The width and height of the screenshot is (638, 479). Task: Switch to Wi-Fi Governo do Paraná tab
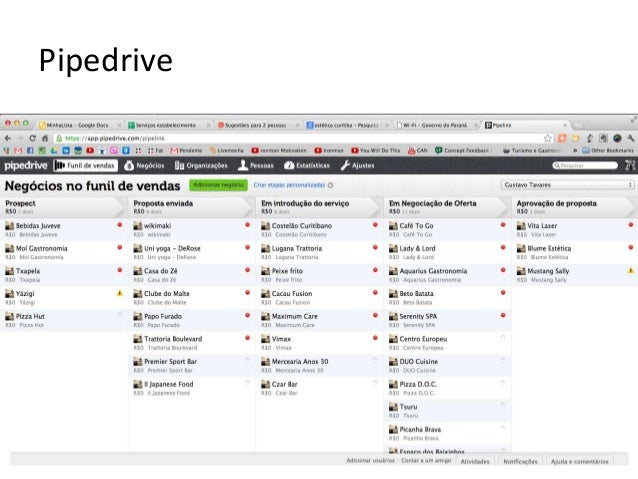pos(435,125)
